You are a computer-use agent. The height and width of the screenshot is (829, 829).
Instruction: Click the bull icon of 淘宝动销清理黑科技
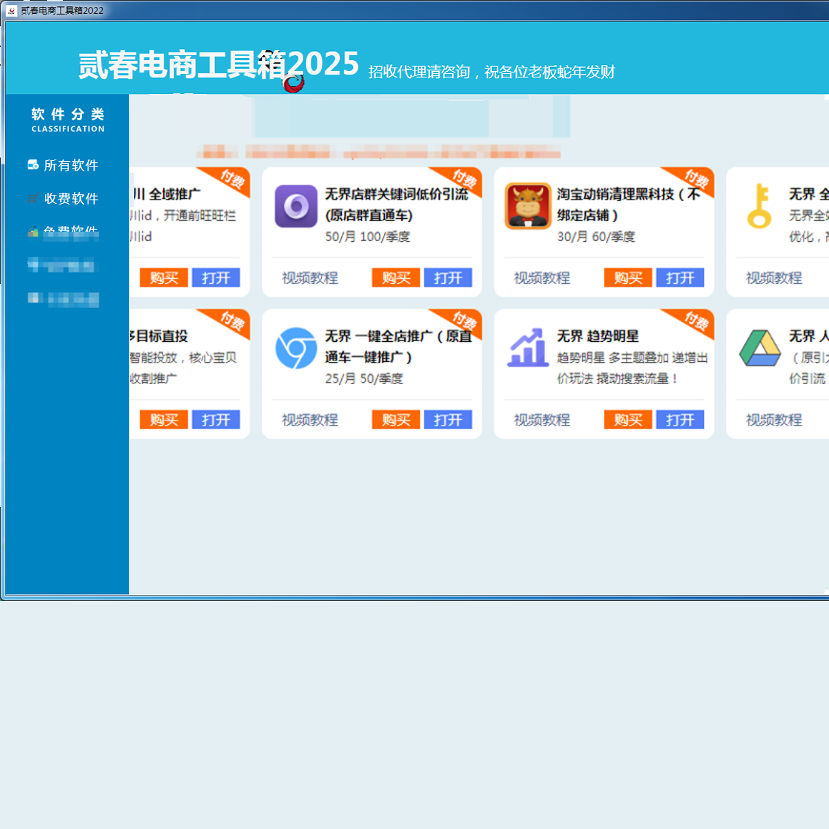coord(528,206)
